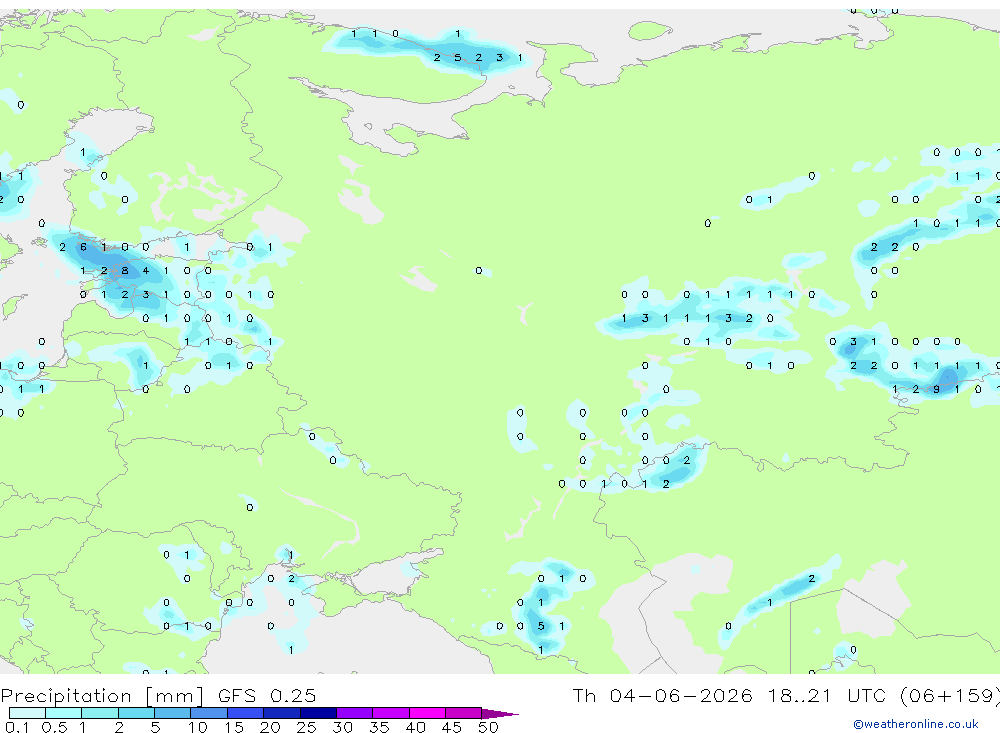
Task: Click the '(06+159)' forecast run text
Action: [x=950, y=695]
